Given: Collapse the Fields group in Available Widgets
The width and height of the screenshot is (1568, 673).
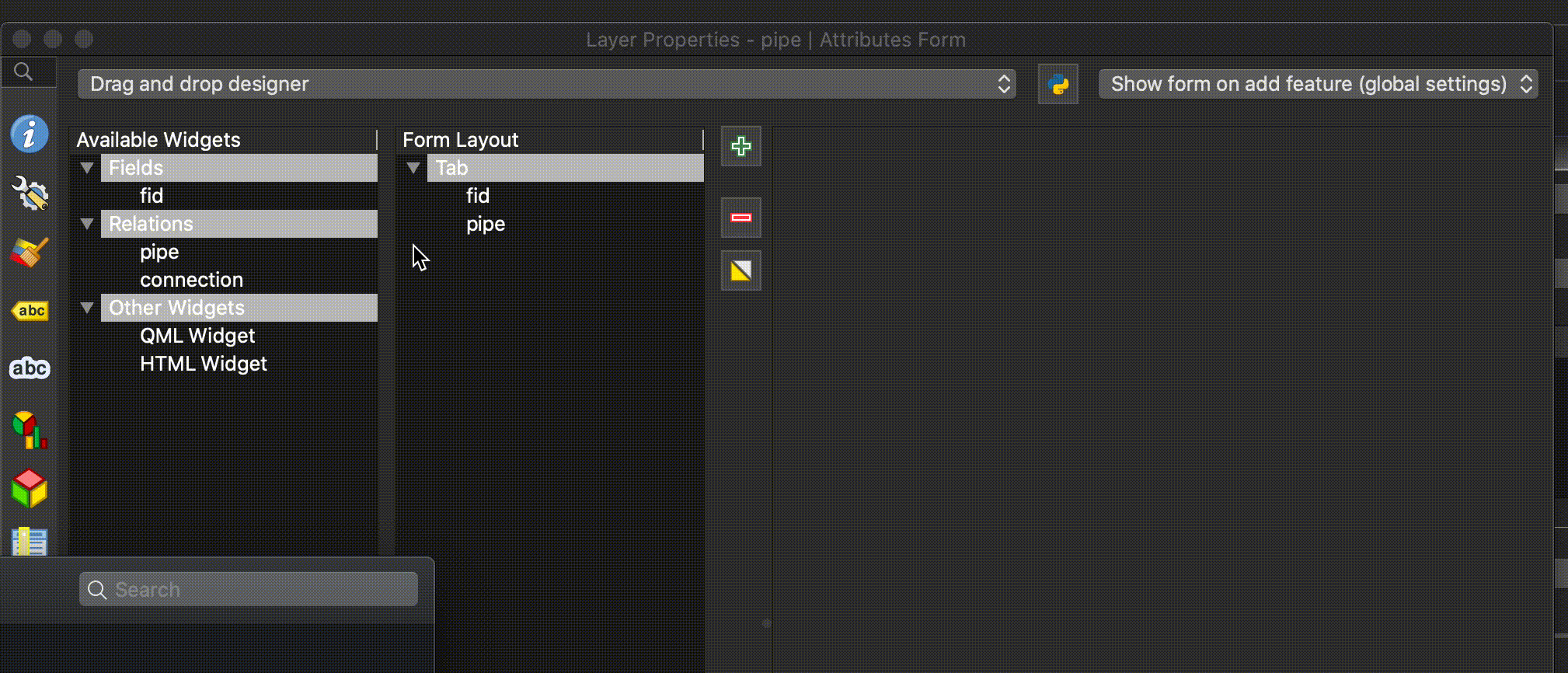Looking at the screenshot, I should point(87,168).
